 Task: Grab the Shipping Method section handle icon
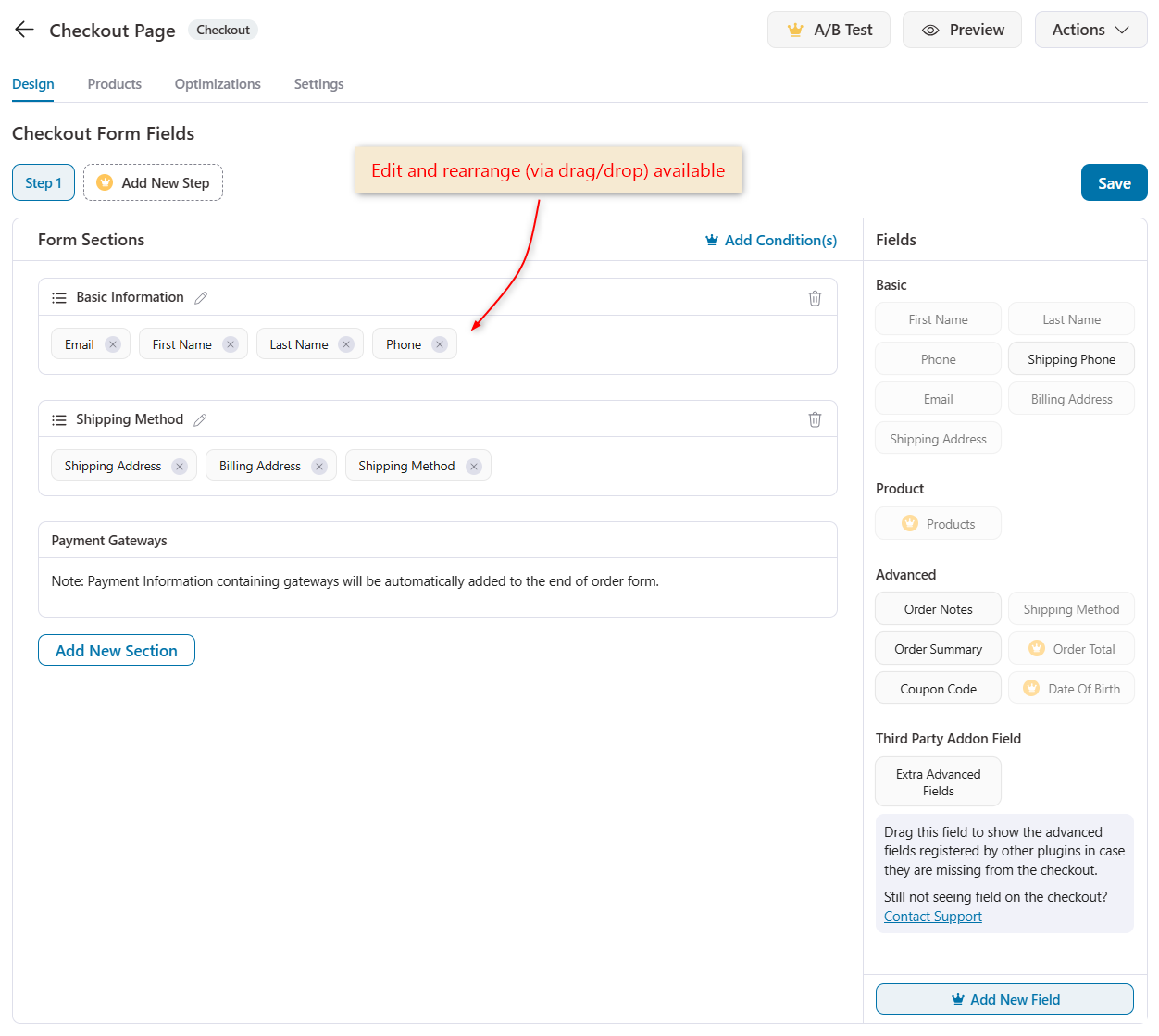[x=59, y=420]
